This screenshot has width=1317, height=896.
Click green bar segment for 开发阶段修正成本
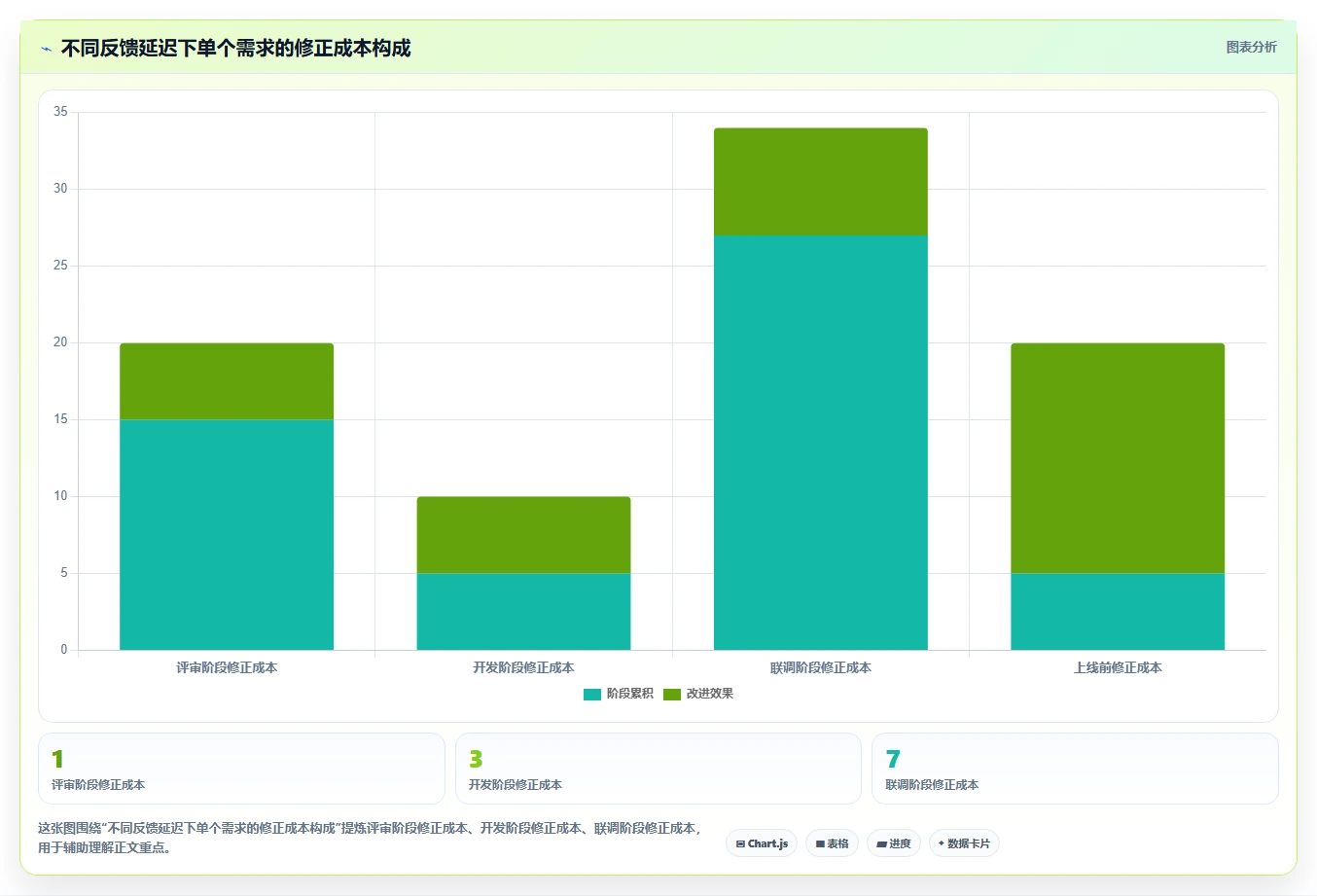coord(523,535)
